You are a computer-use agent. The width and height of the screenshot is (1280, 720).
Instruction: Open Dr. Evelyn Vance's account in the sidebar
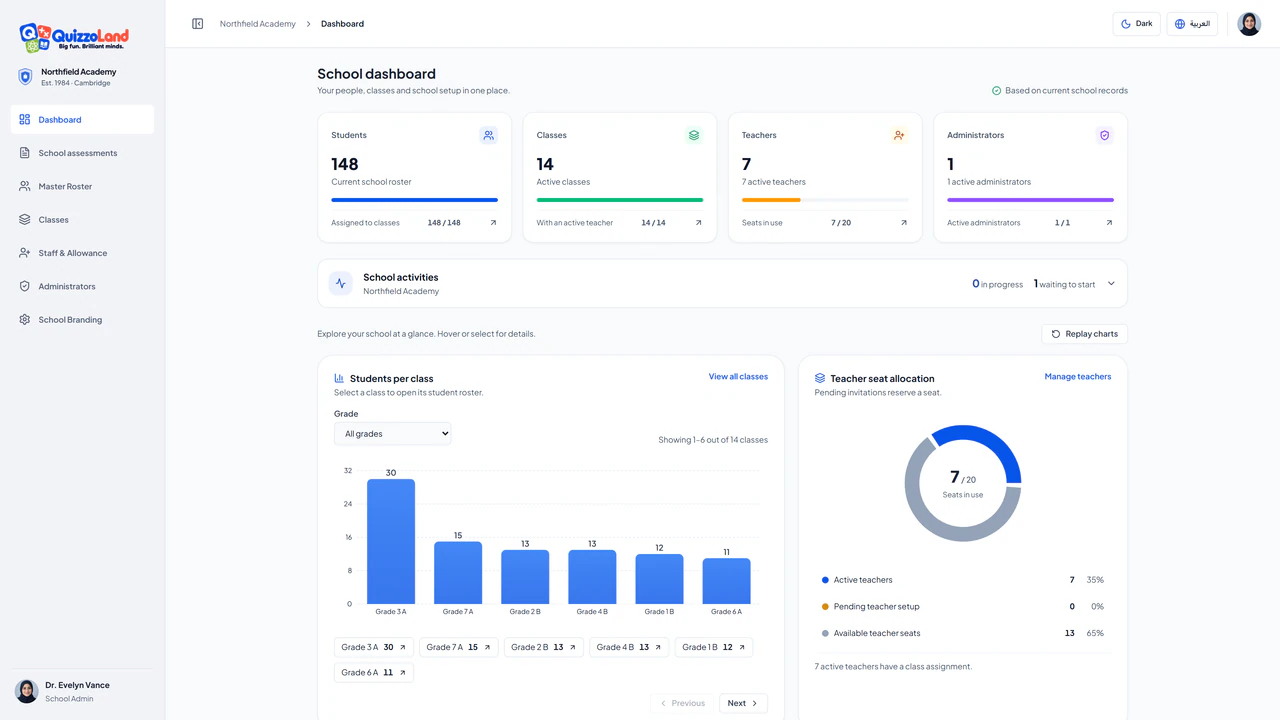82,691
